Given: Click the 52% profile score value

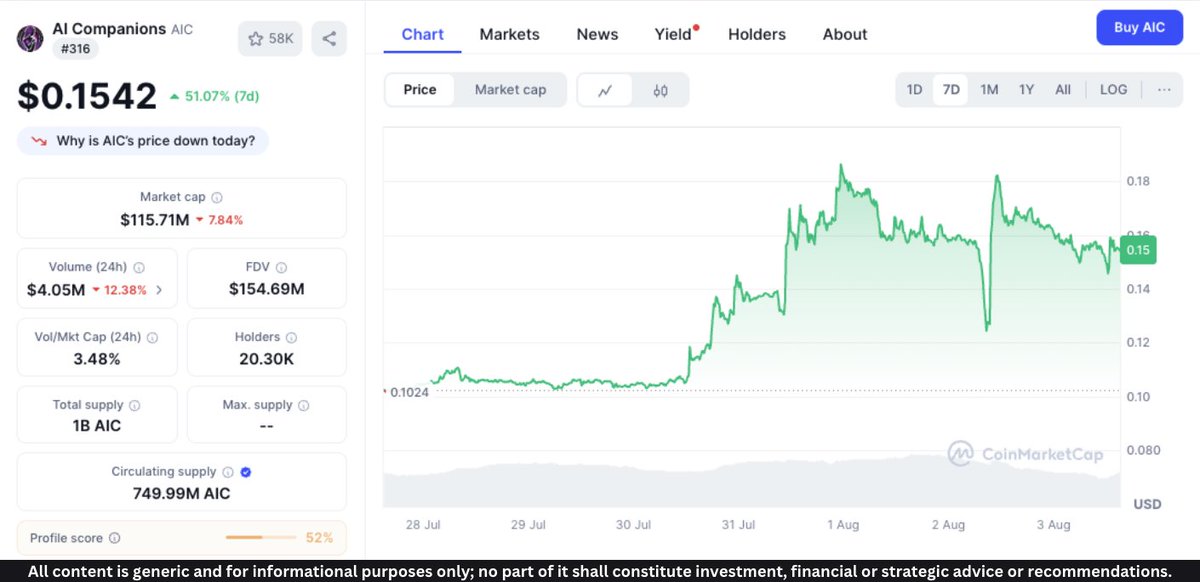Looking at the screenshot, I should [x=319, y=538].
